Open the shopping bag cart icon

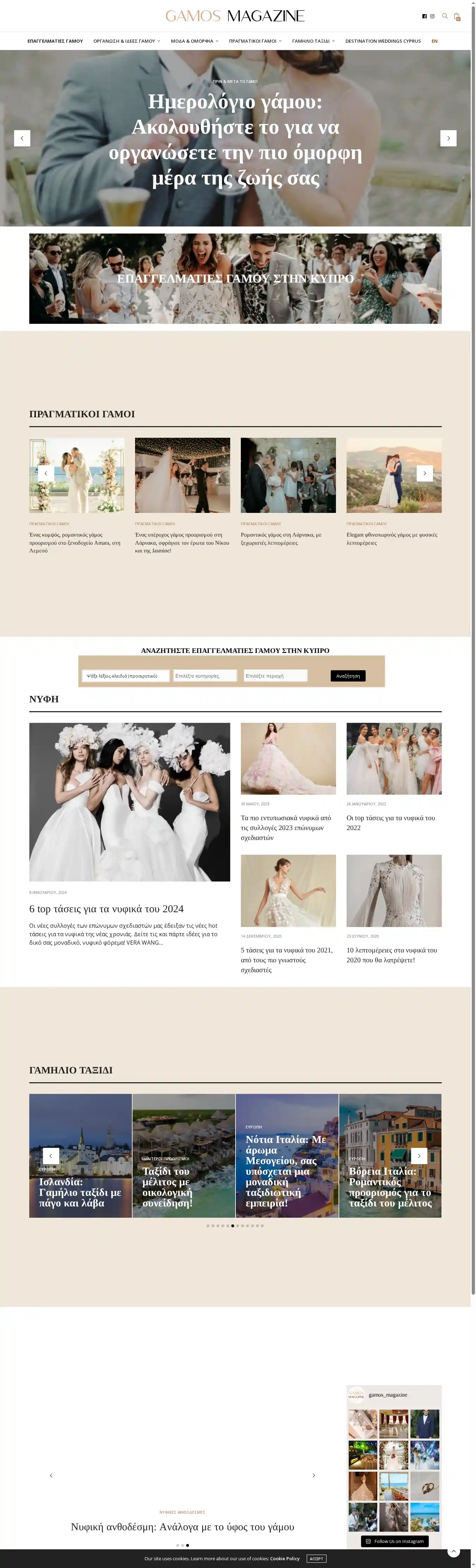[x=457, y=17]
